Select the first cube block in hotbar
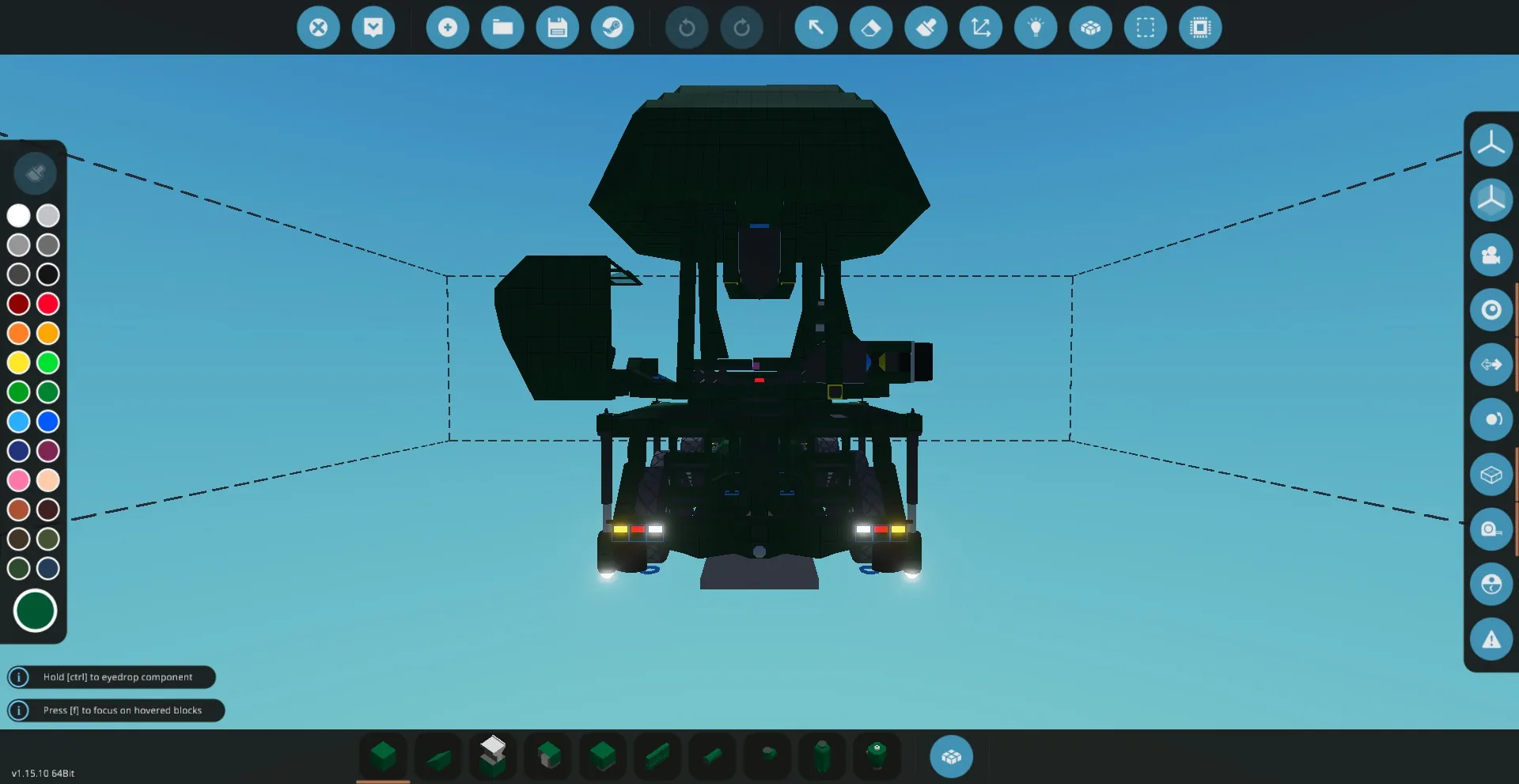This screenshot has height=784, width=1519. coord(384,757)
